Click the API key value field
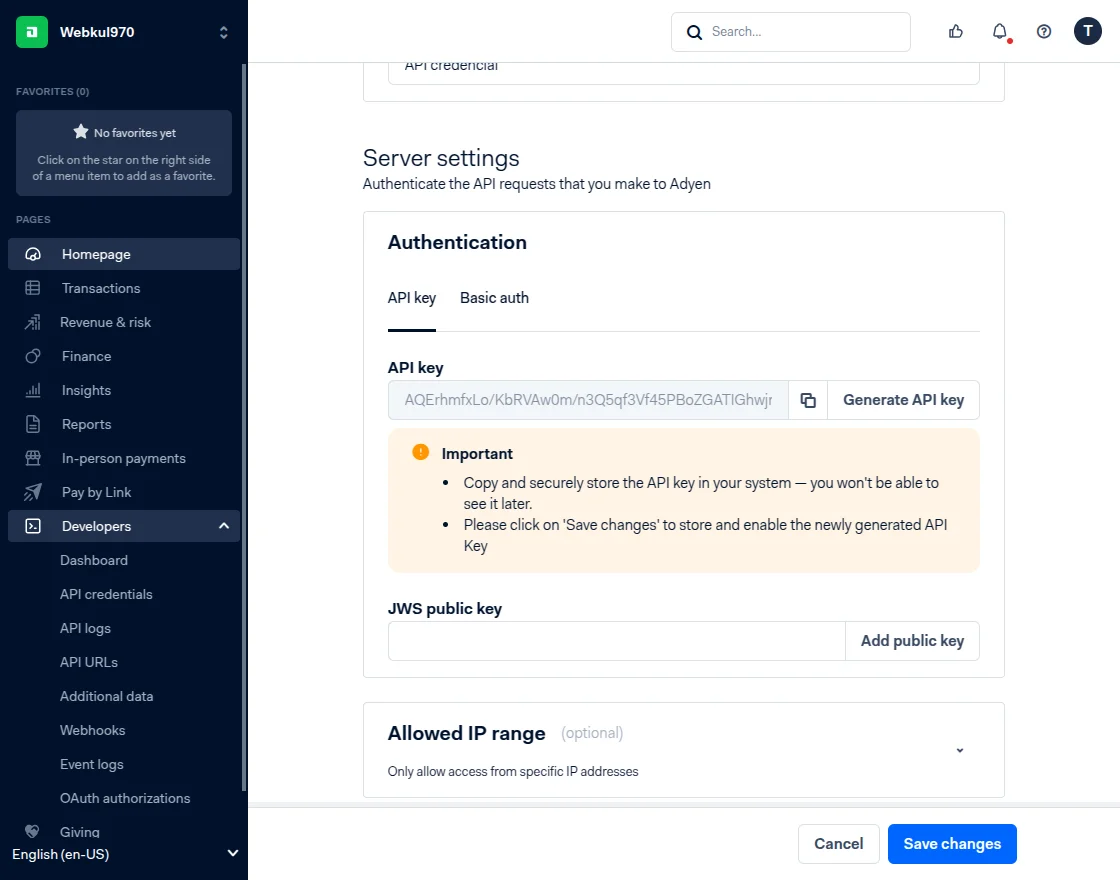The image size is (1120, 880). pos(588,400)
